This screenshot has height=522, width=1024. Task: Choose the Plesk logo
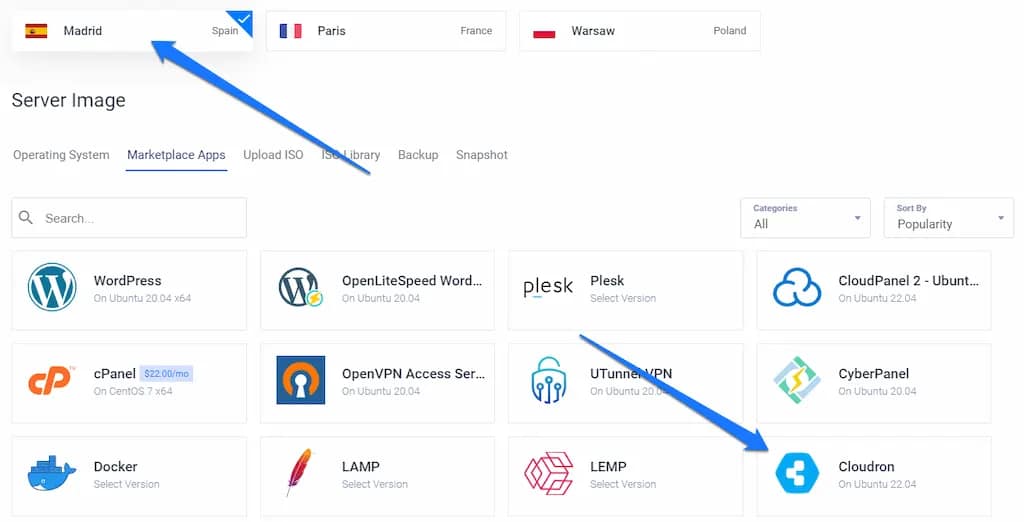pyautogui.click(x=548, y=287)
